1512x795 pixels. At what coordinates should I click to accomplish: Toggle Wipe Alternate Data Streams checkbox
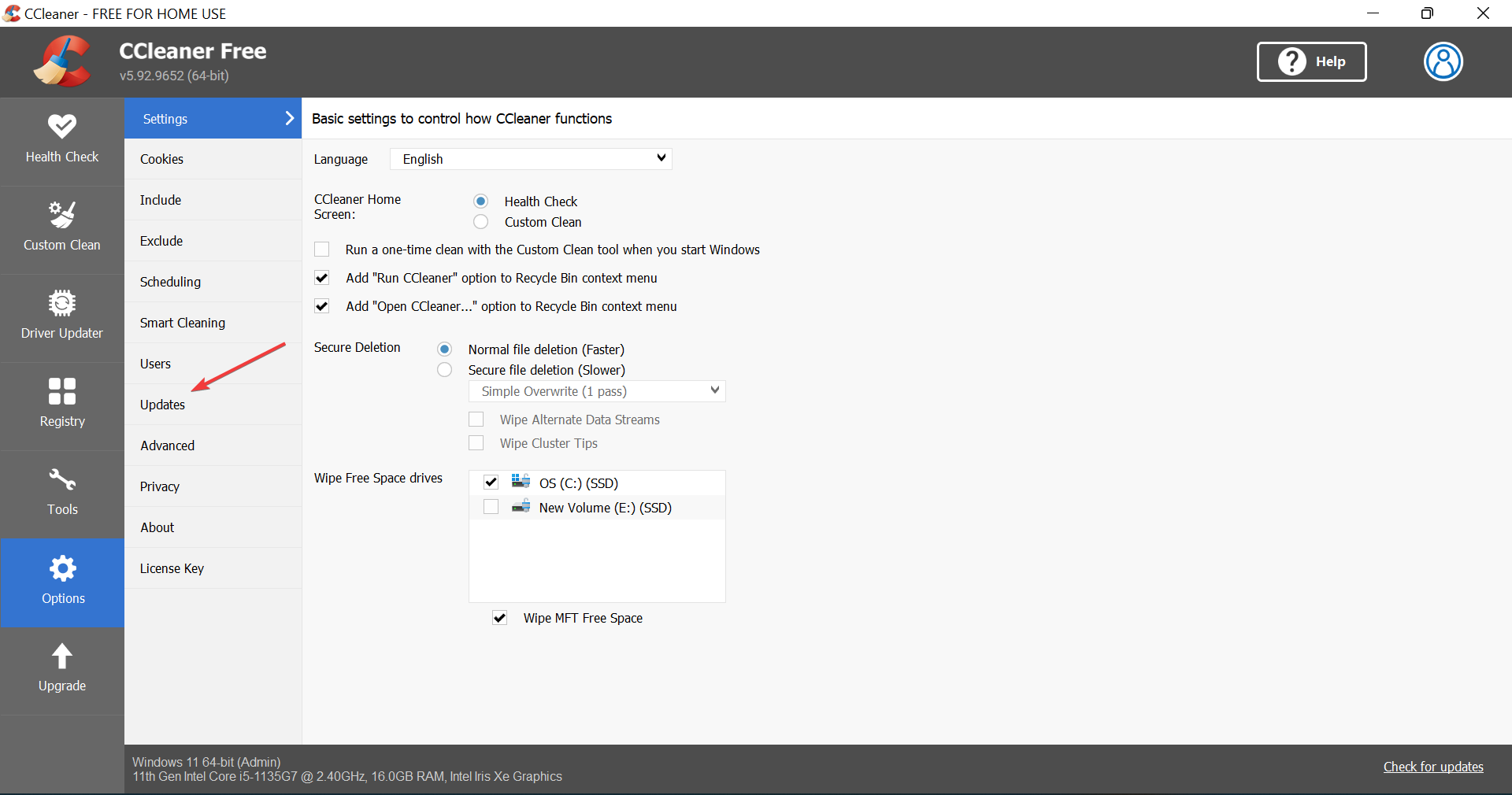pos(476,420)
